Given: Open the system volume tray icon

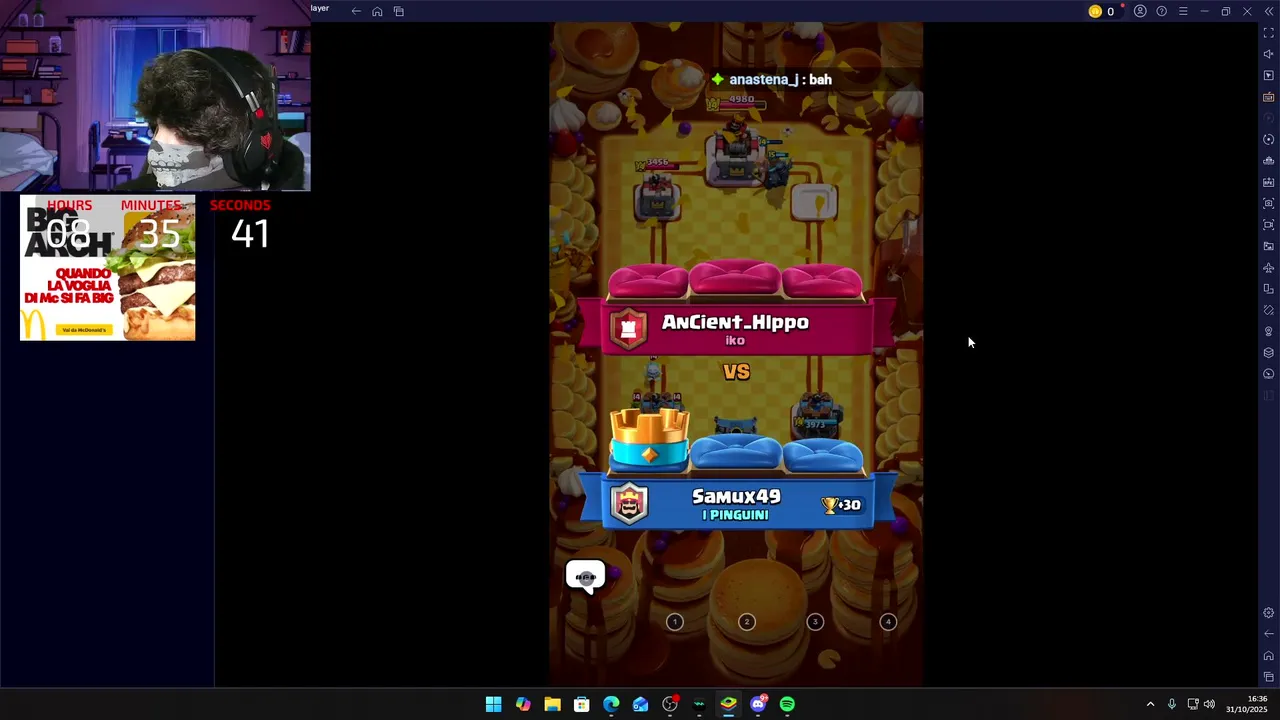Looking at the screenshot, I should click(x=1209, y=704).
